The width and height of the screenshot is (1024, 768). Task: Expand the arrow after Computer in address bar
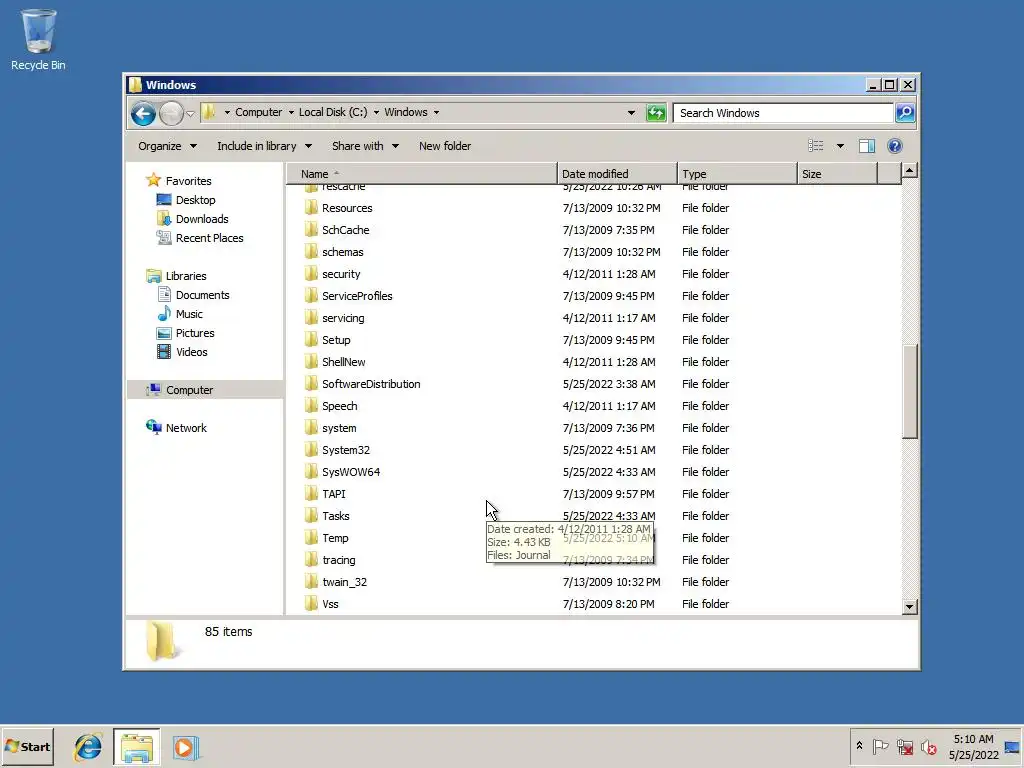(x=291, y=112)
